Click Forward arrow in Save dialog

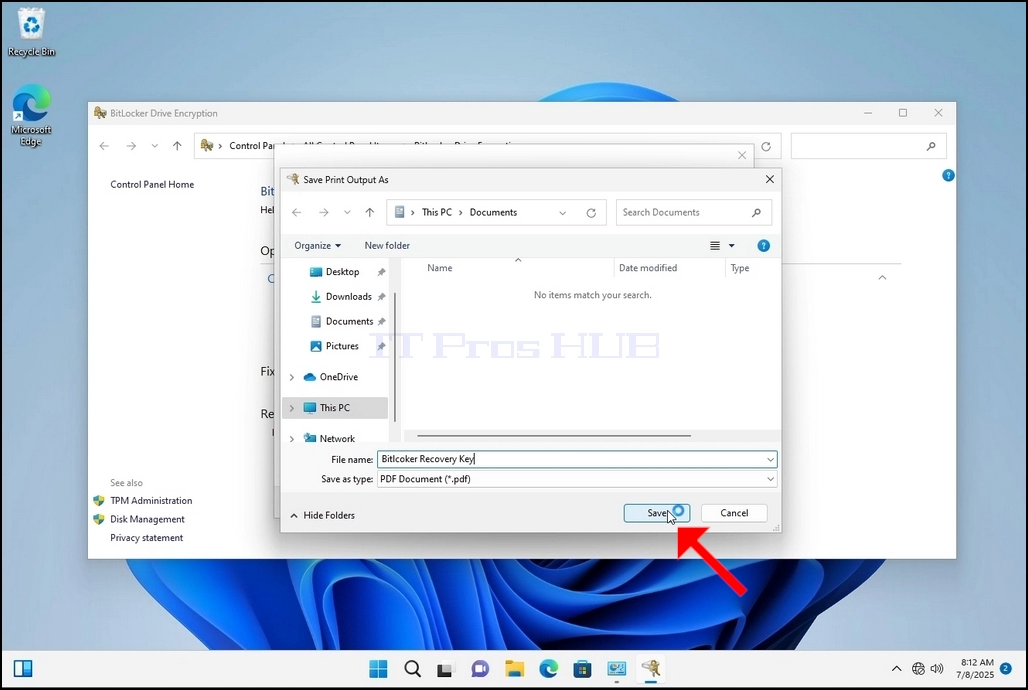324,213
